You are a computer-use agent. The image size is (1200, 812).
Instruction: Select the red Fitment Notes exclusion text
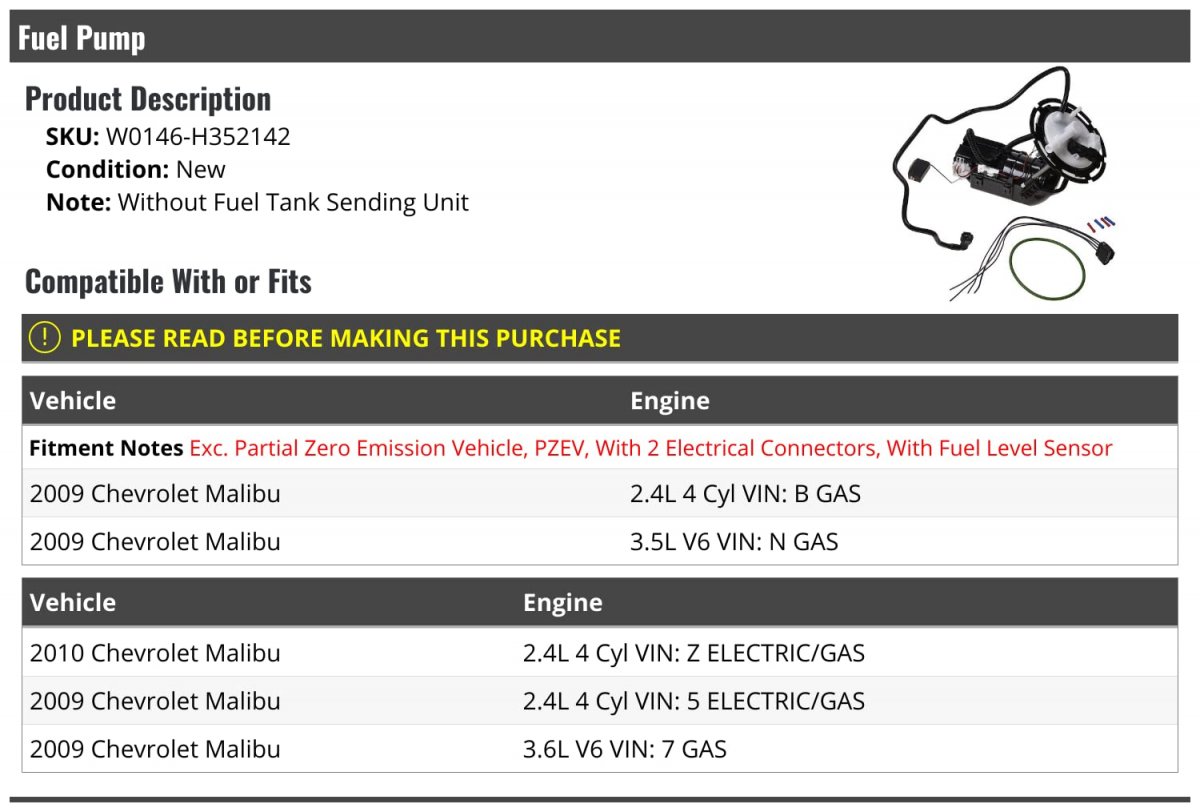pos(651,448)
